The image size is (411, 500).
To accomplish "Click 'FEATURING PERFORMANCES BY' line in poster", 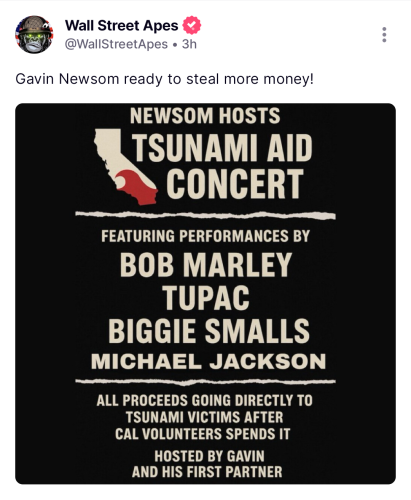I will (205, 236).
